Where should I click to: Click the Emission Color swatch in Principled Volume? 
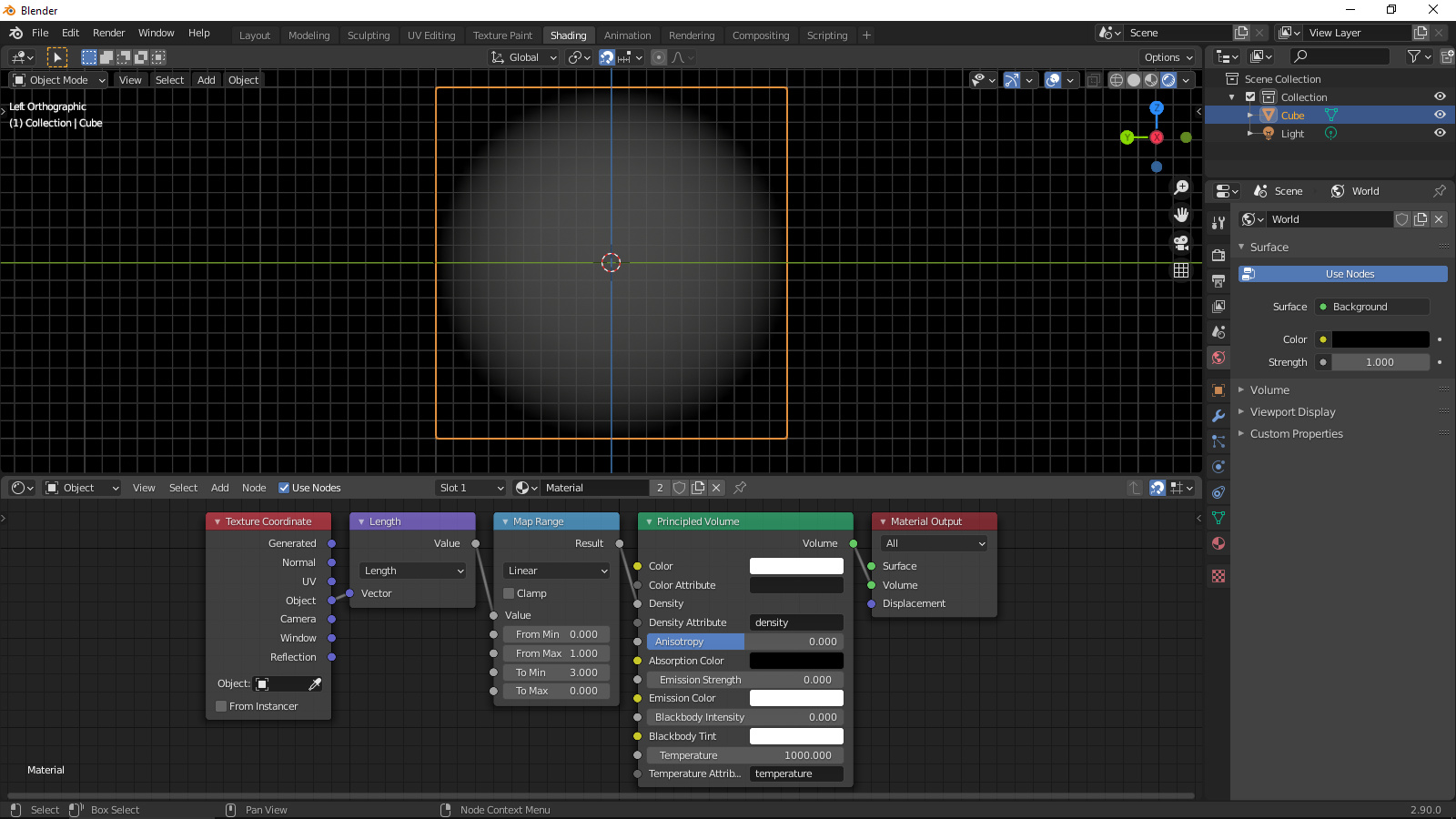tap(795, 698)
